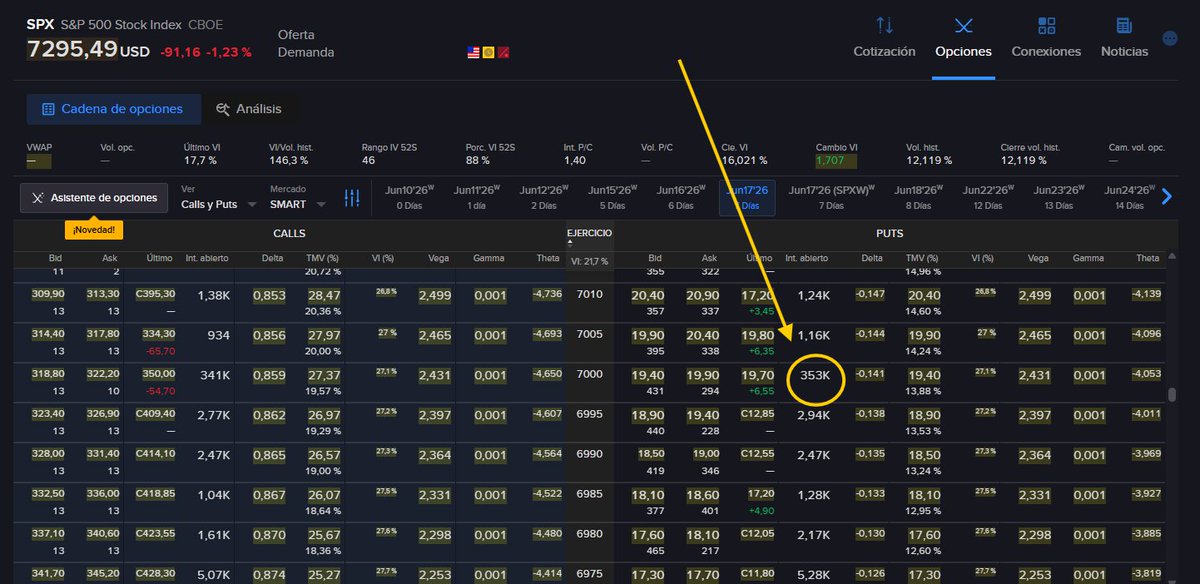This screenshot has height=584, width=1200.
Task: Click the call ask 322,20
Action: click(x=104, y=373)
